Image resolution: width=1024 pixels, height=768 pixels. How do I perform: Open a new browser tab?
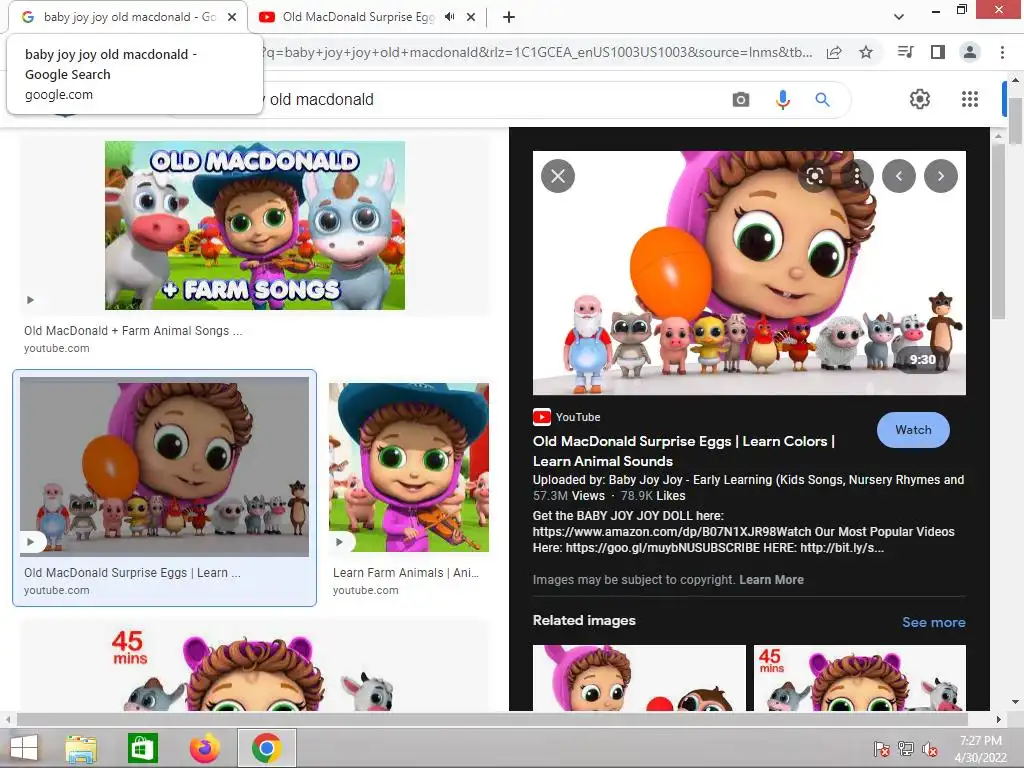pyautogui.click(x=509, y=18)
